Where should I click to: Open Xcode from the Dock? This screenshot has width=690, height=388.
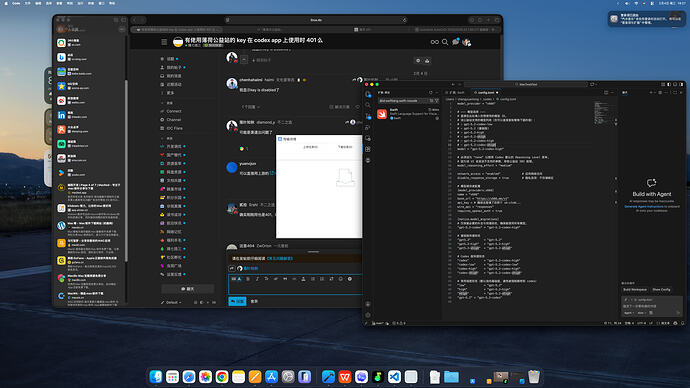click(328, 377)
